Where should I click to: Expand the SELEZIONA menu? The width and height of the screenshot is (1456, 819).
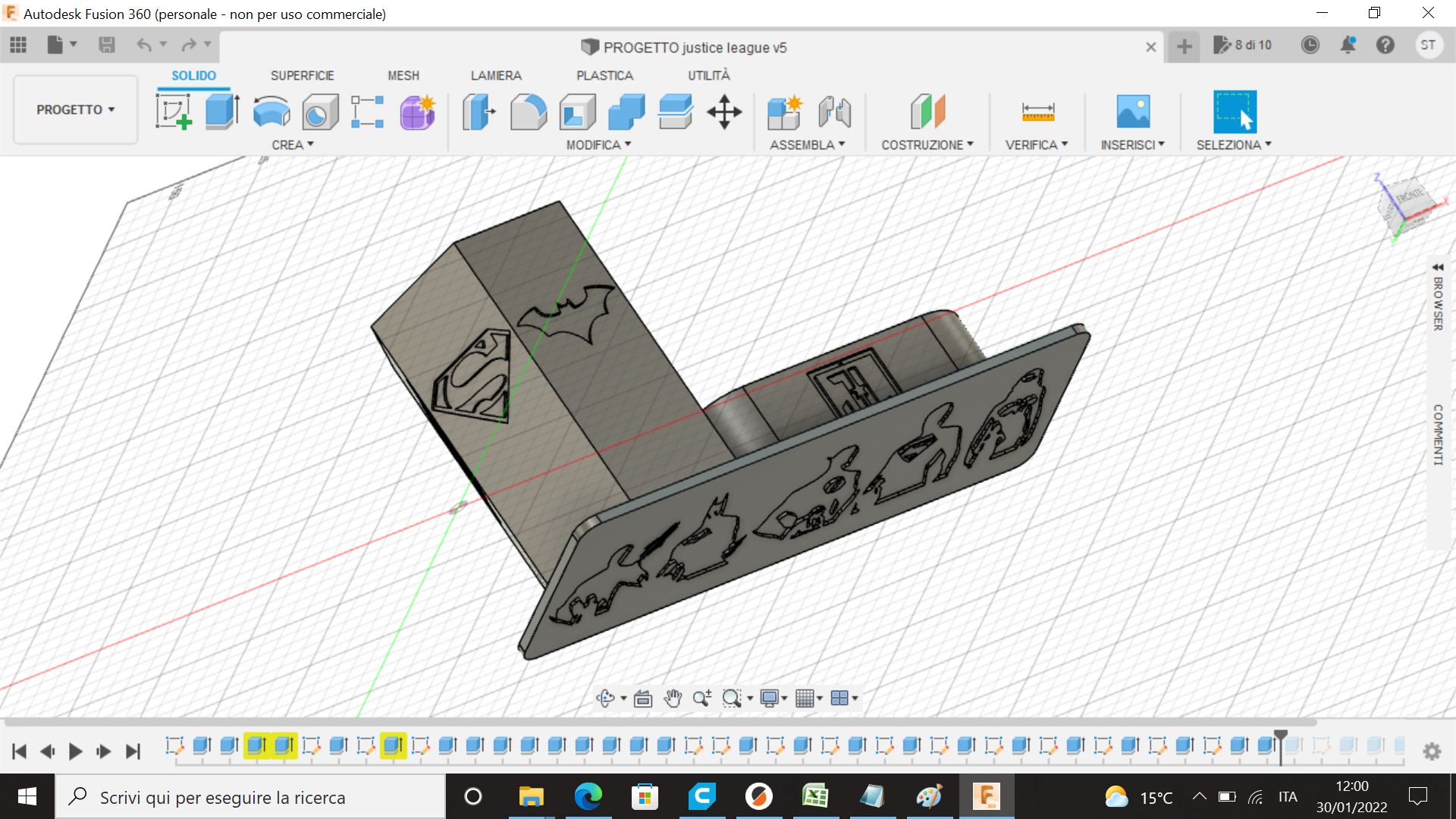[x=1234, y=145]
